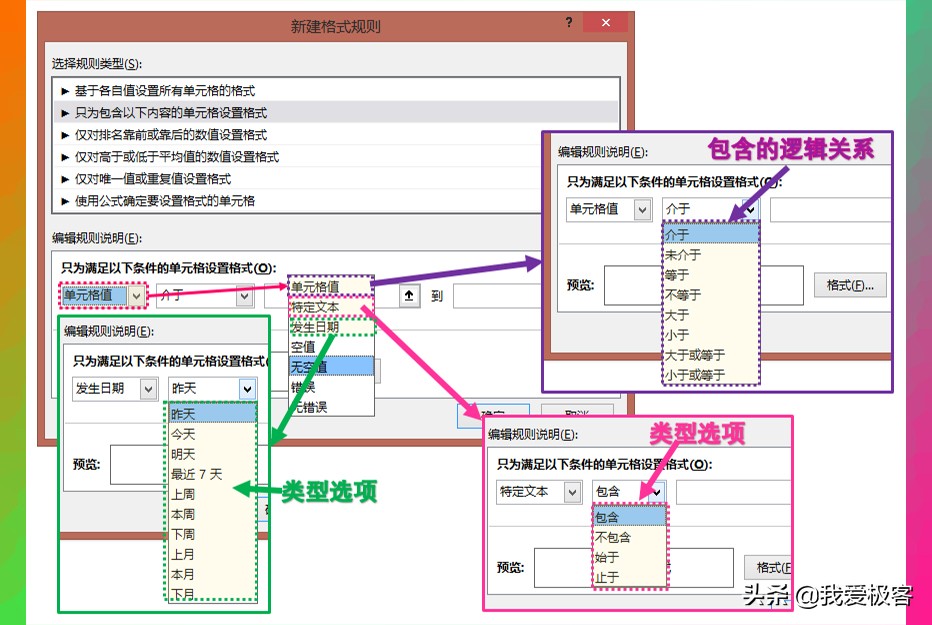Pick 始于 from the text-match list
Viewport: 932px width, 625px height.
tap(630, 557)
